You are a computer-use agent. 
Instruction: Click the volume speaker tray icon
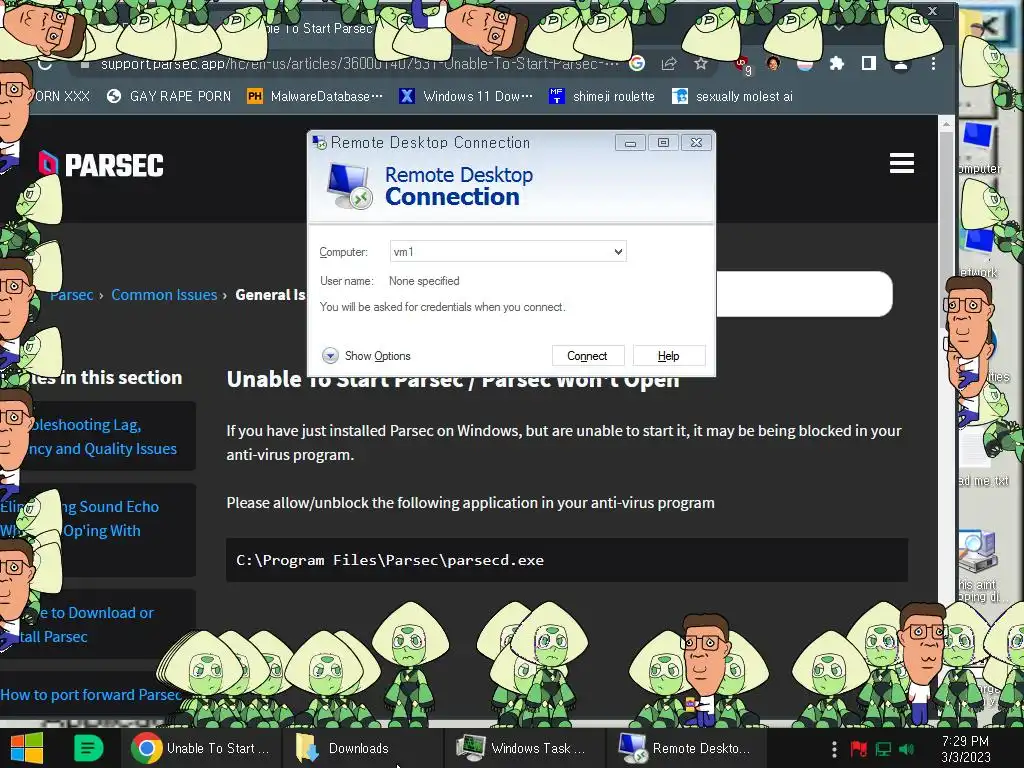(906, 748)
